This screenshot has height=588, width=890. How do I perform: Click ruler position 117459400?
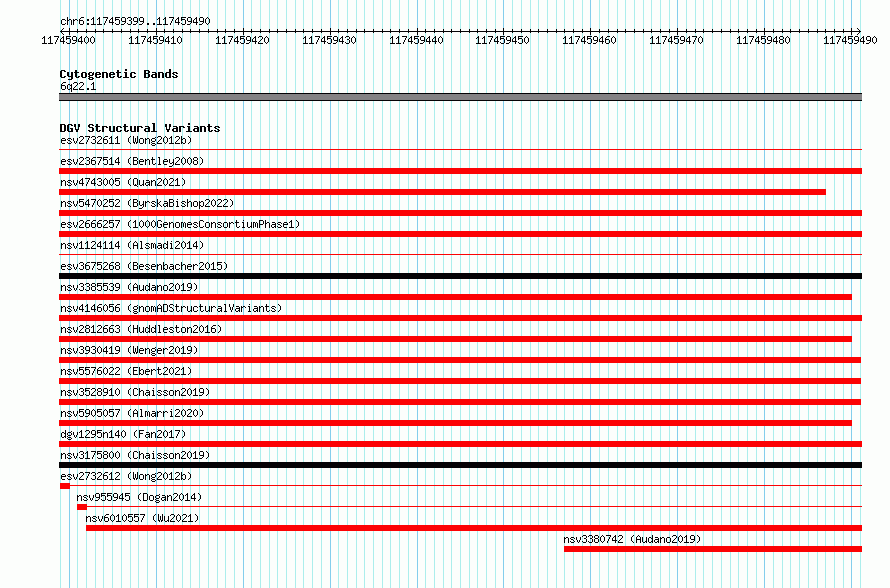[x=68, y=40]
